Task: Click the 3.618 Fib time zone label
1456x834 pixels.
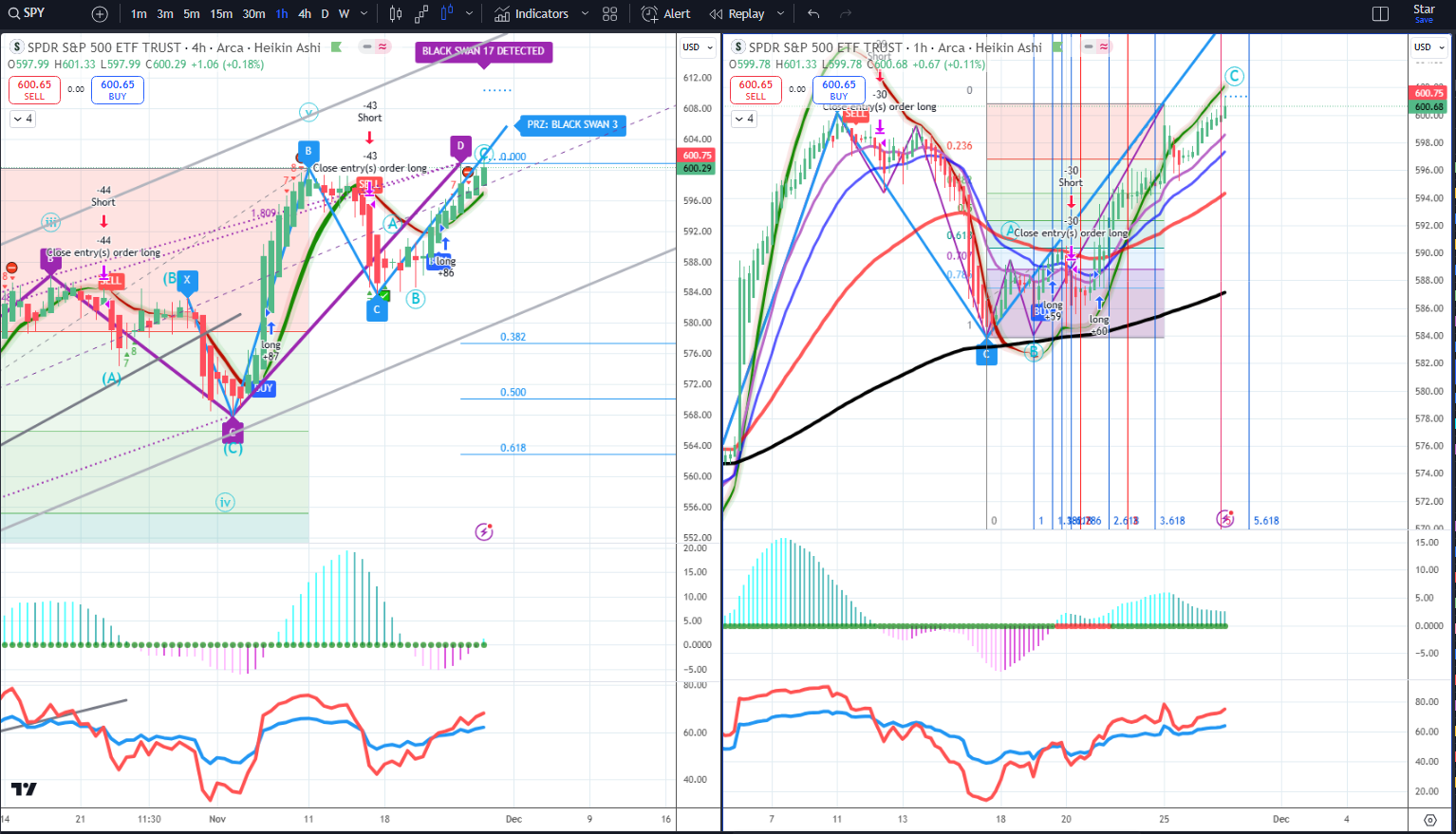Action: 1172,521
